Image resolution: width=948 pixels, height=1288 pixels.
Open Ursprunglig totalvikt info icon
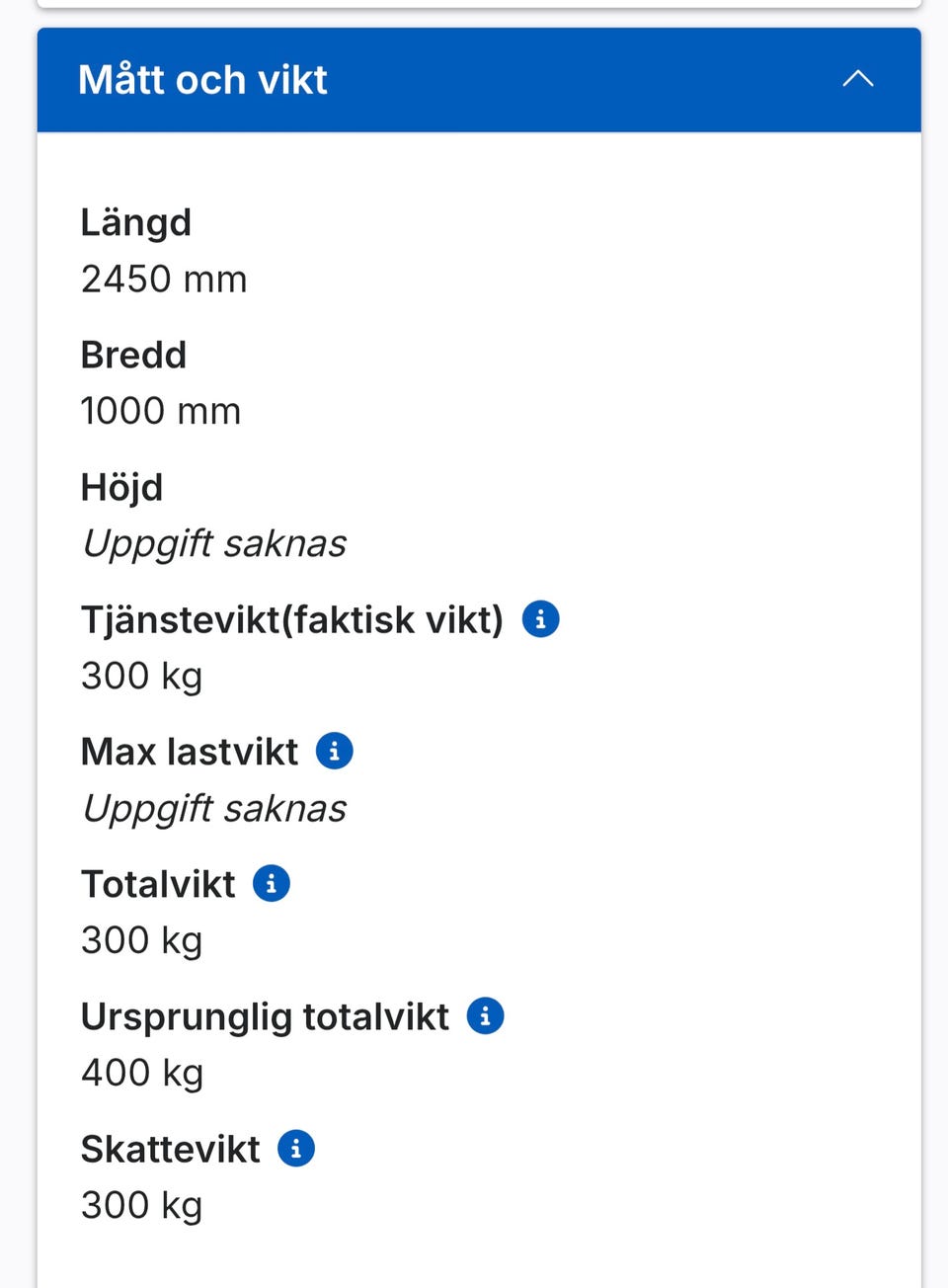(485, 1015)
